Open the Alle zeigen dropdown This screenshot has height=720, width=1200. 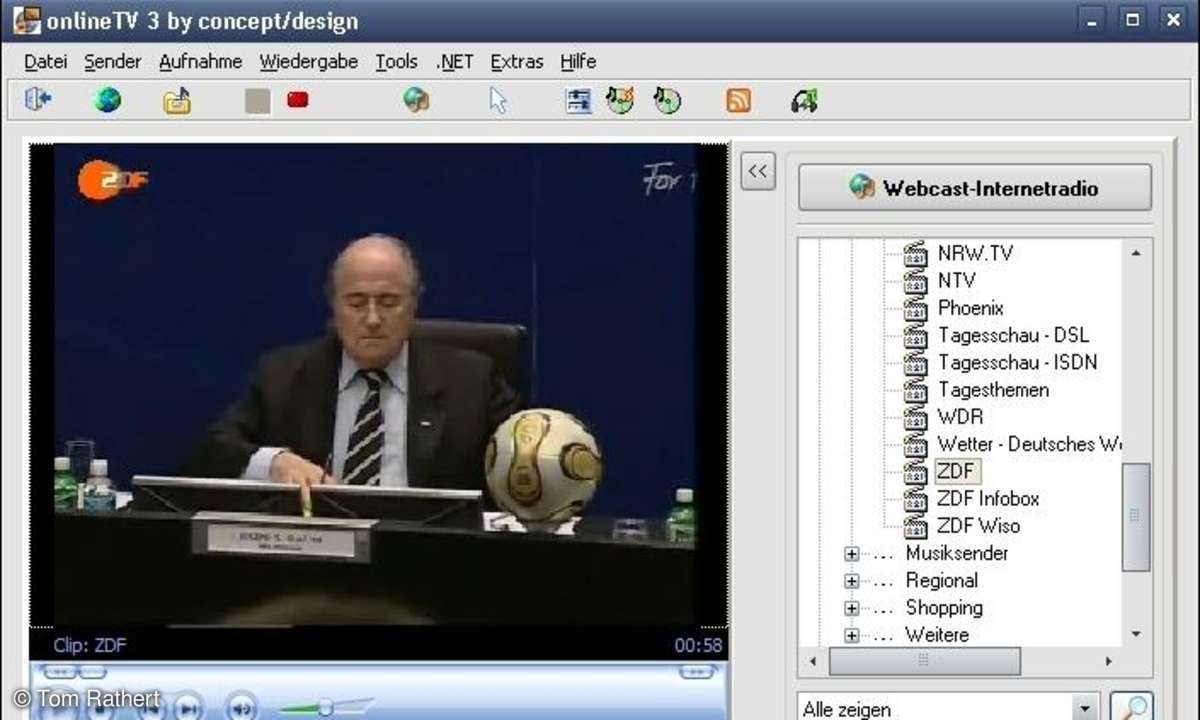pyautogui.click(x=1085, y=708)
